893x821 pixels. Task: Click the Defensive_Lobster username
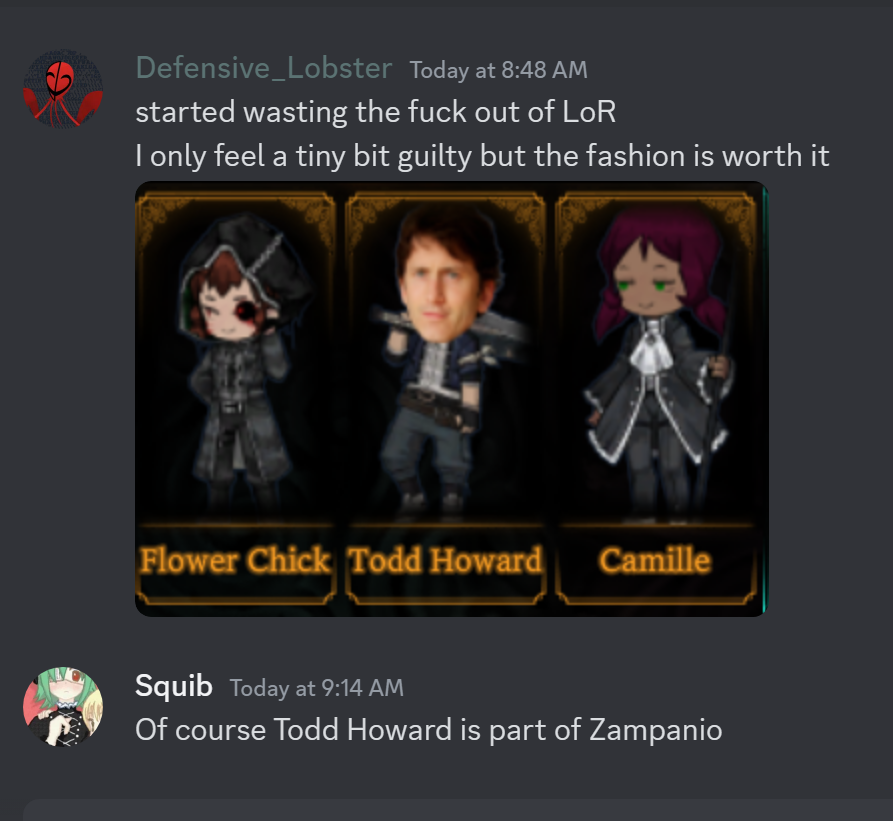[x=264, y=68]
